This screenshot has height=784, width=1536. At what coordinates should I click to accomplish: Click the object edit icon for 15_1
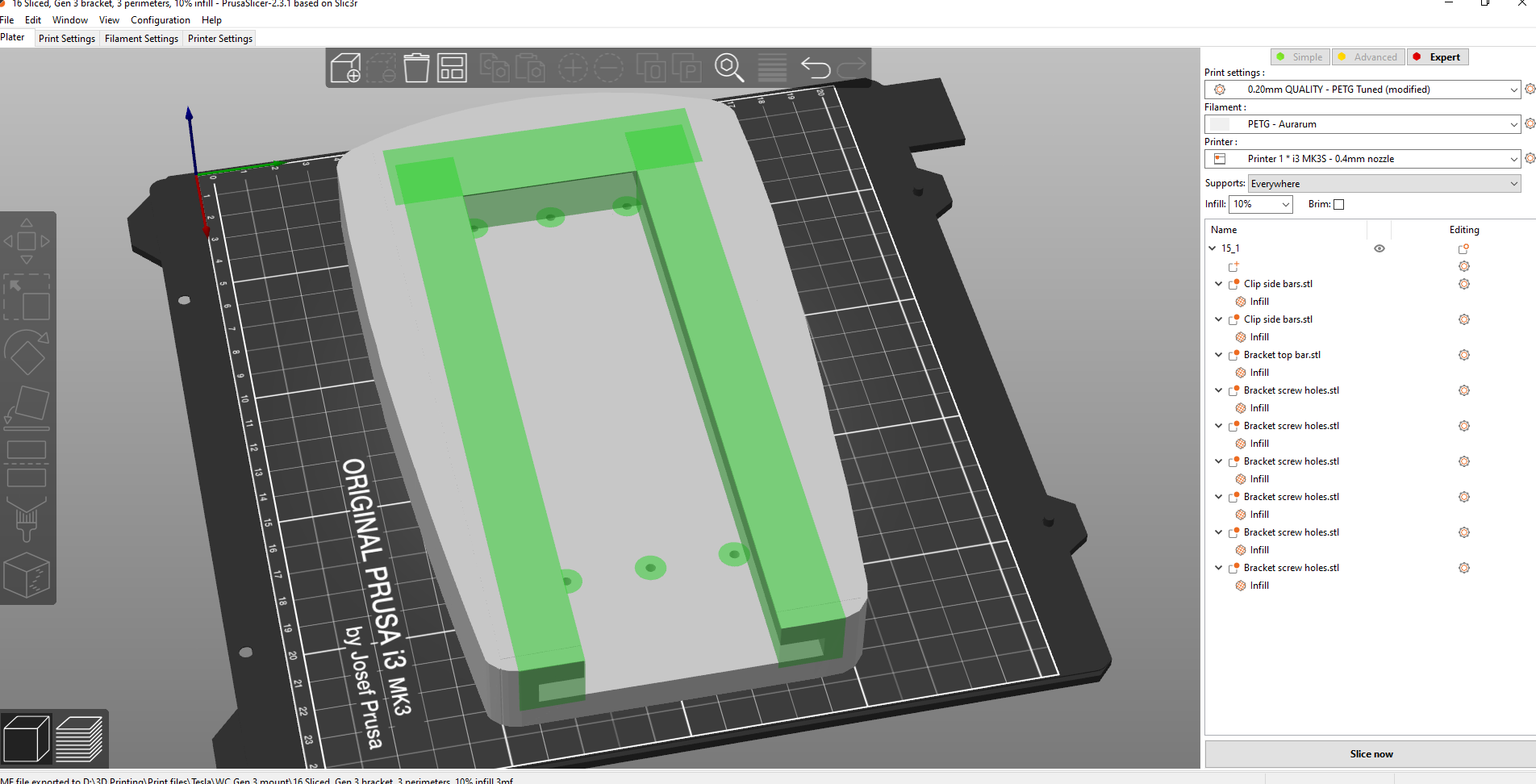coord(1463,248)
